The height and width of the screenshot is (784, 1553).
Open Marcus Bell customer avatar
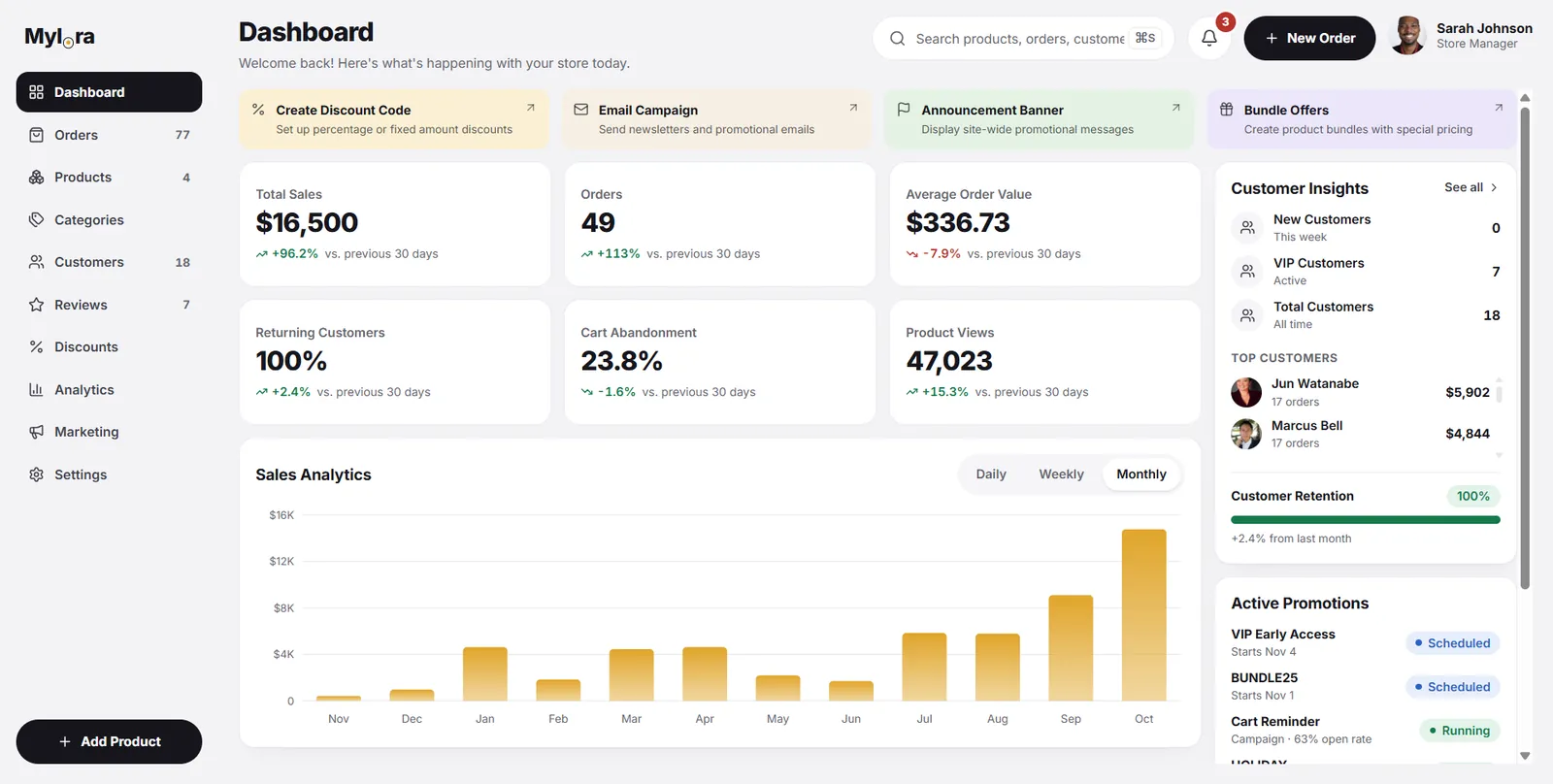1246,434
